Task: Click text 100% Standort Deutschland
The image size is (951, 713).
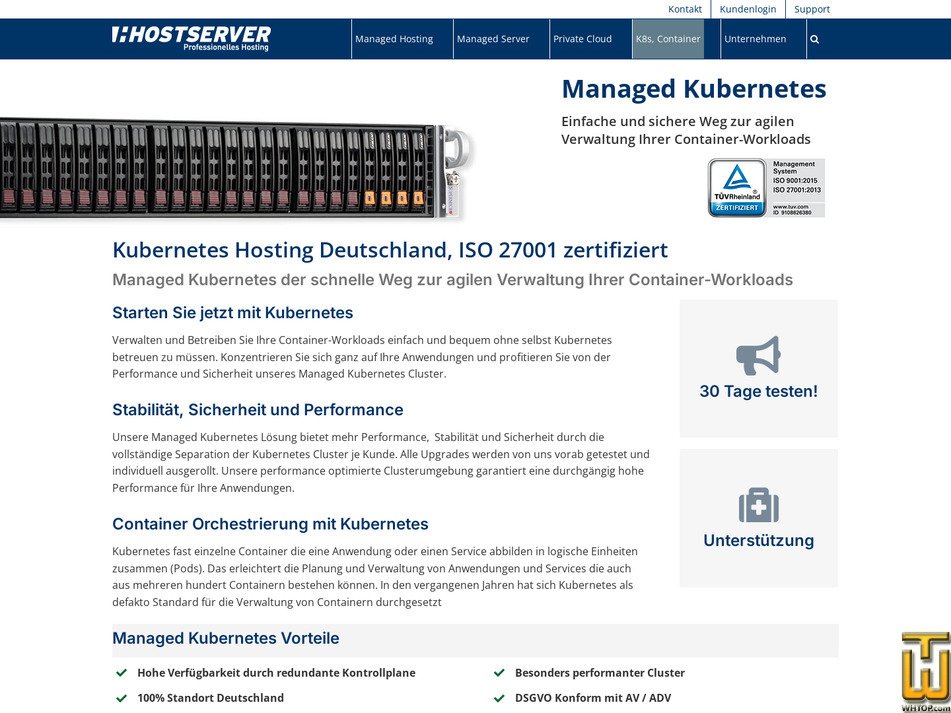Action: pos(210,698)
